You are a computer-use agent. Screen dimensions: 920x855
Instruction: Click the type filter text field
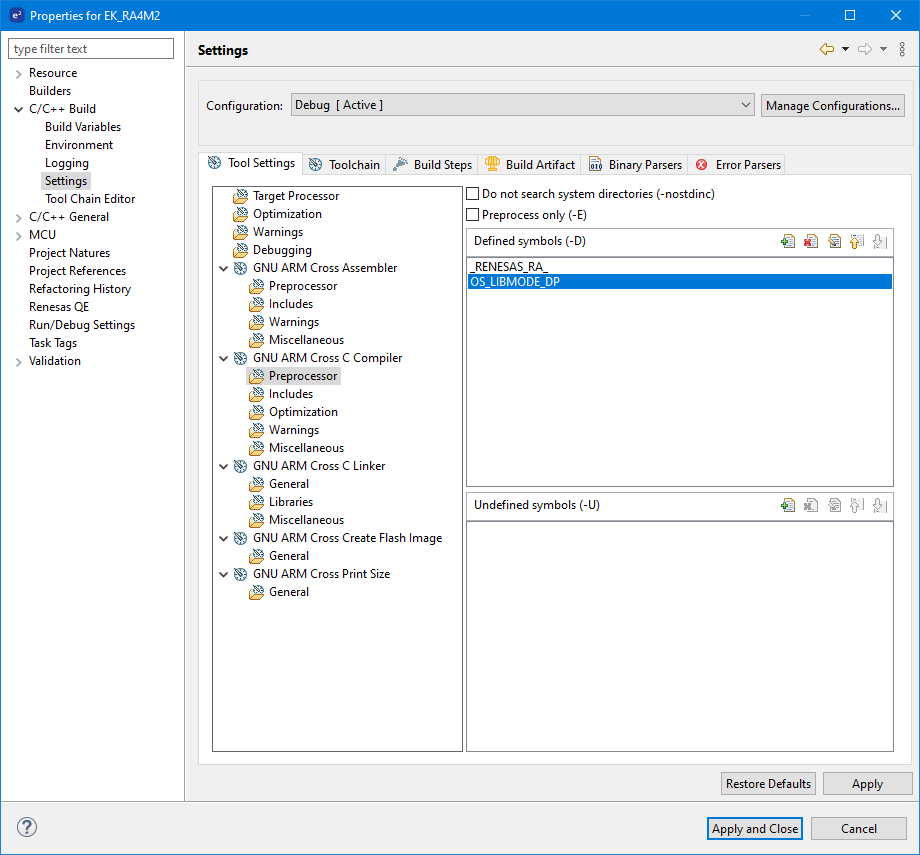pos(91,49)
